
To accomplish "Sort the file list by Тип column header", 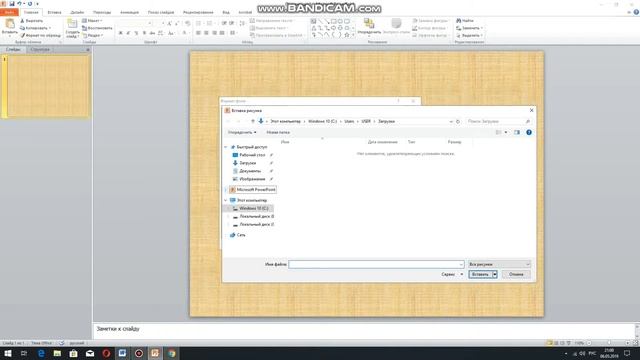I will pyautogui.click(x=411, y=142).
